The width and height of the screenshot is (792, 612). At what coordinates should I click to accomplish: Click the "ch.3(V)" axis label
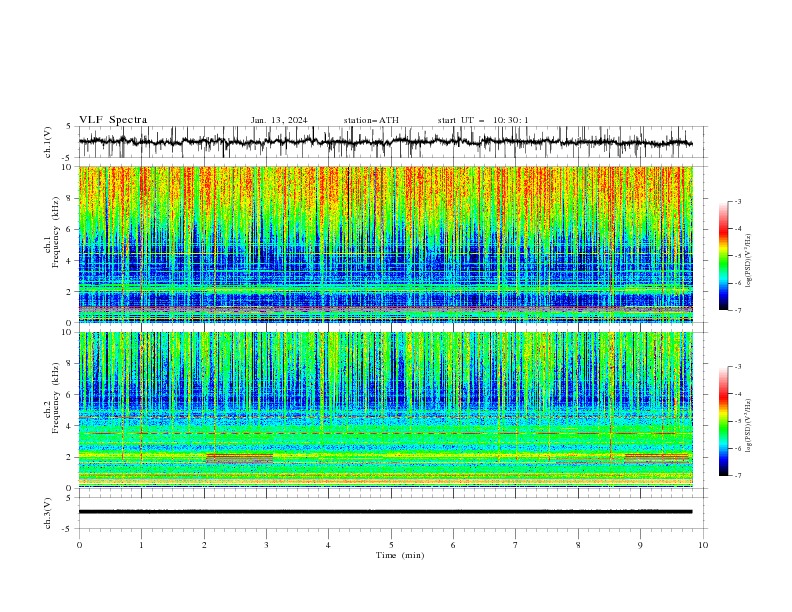point(48,513)
